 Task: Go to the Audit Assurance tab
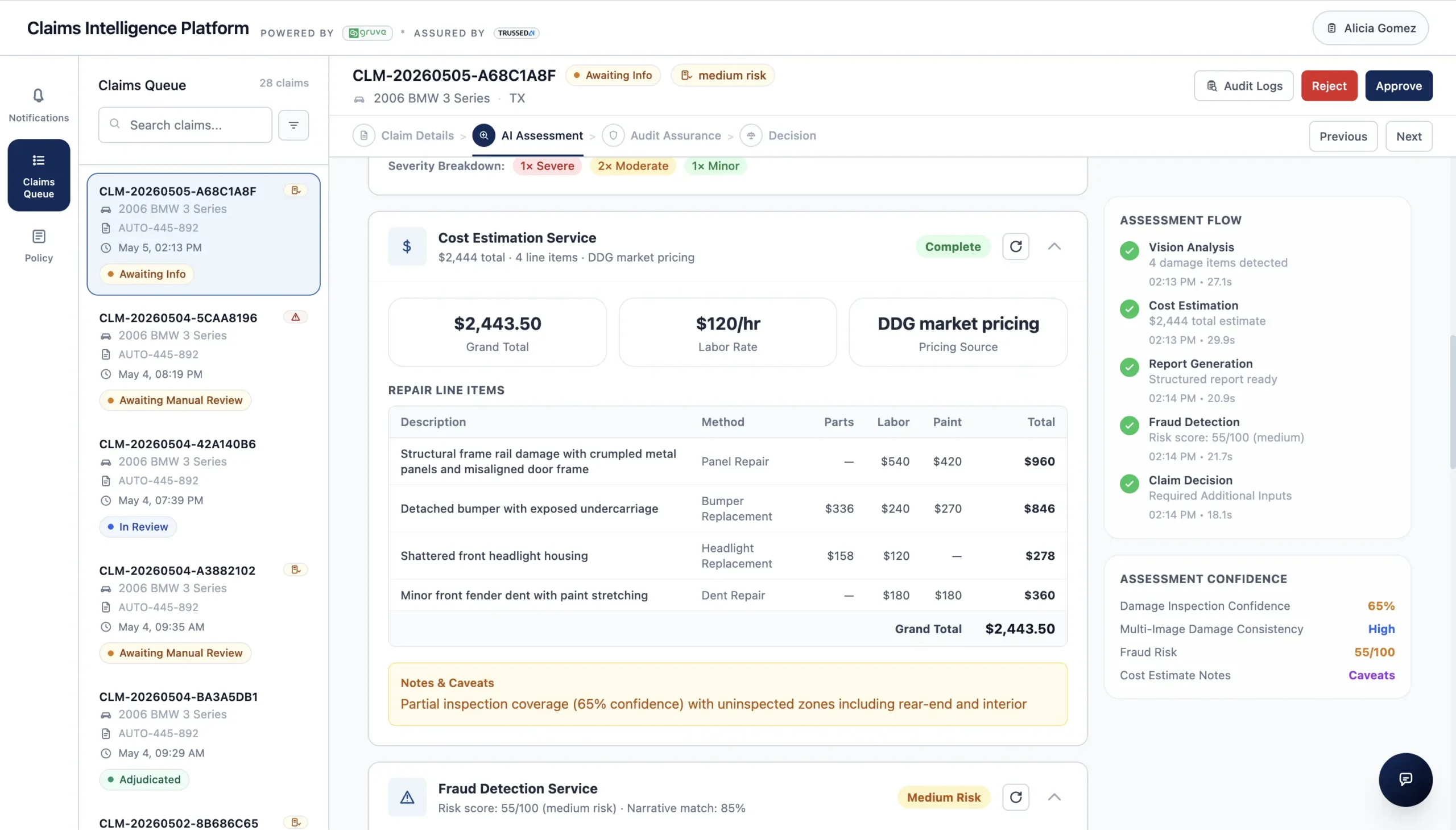(661, 135)
